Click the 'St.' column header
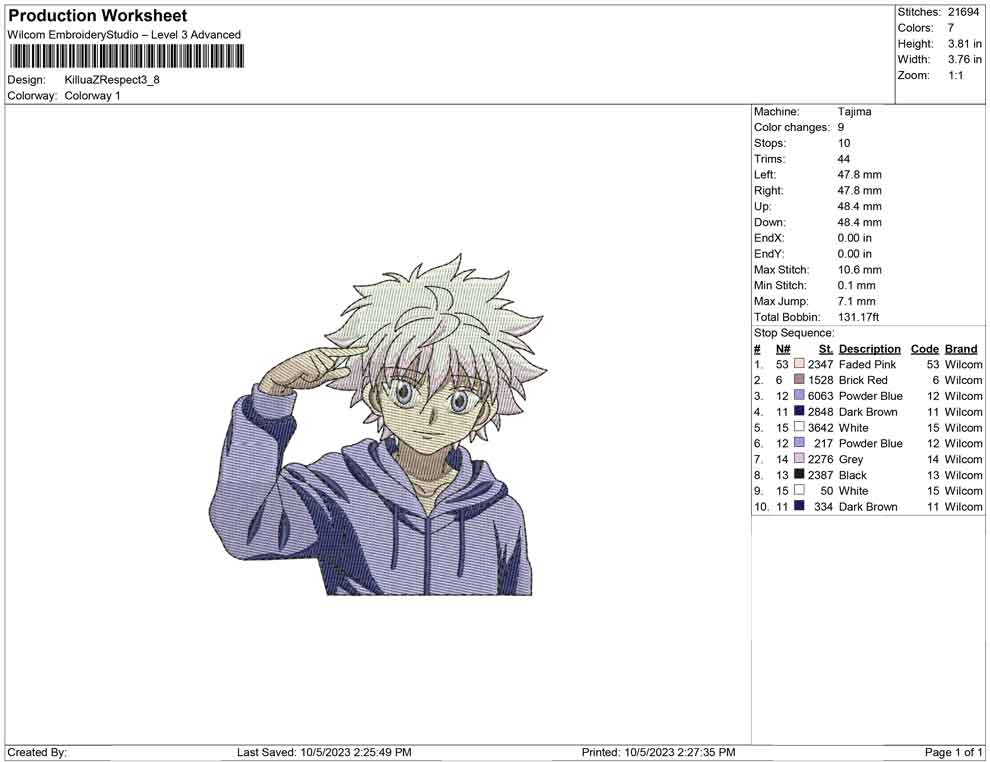 coord(826,348)
